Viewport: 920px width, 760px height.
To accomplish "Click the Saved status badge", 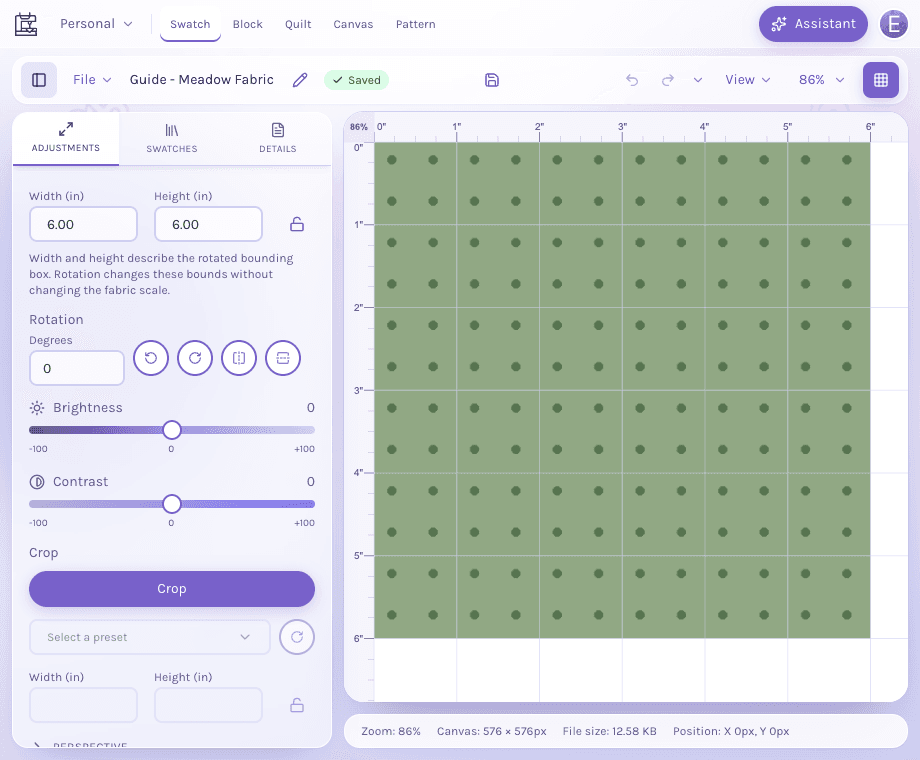I will click(x=356, y=80).
